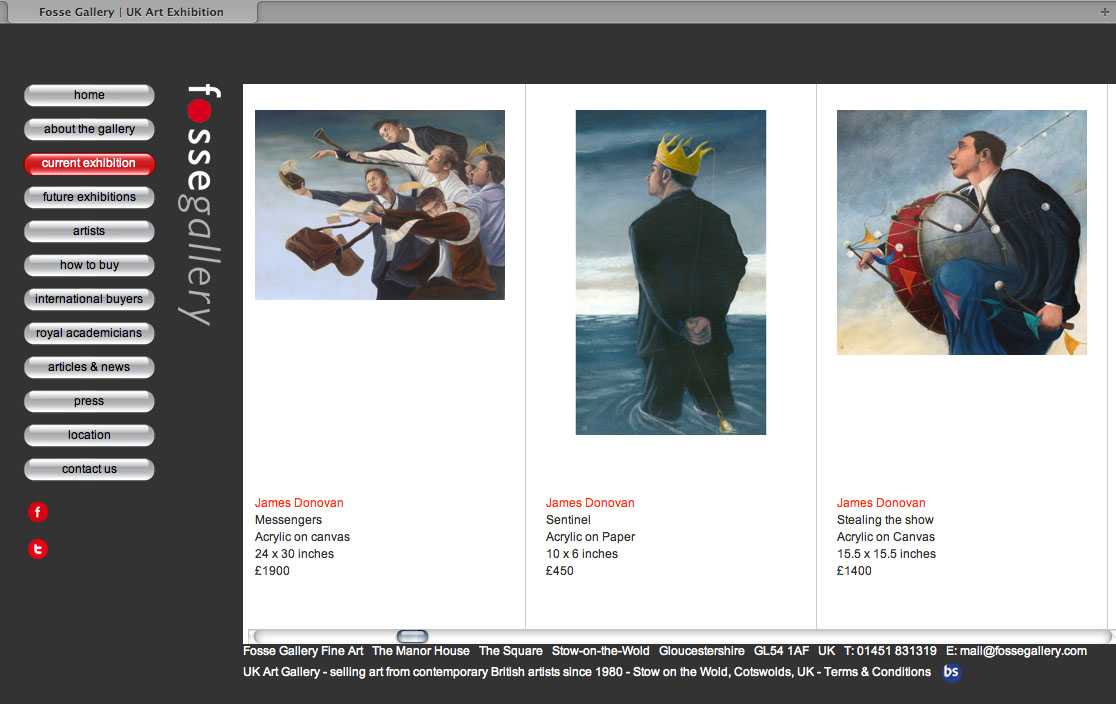
Task: Click the red Facebook icon
Action: pos(38,513)
